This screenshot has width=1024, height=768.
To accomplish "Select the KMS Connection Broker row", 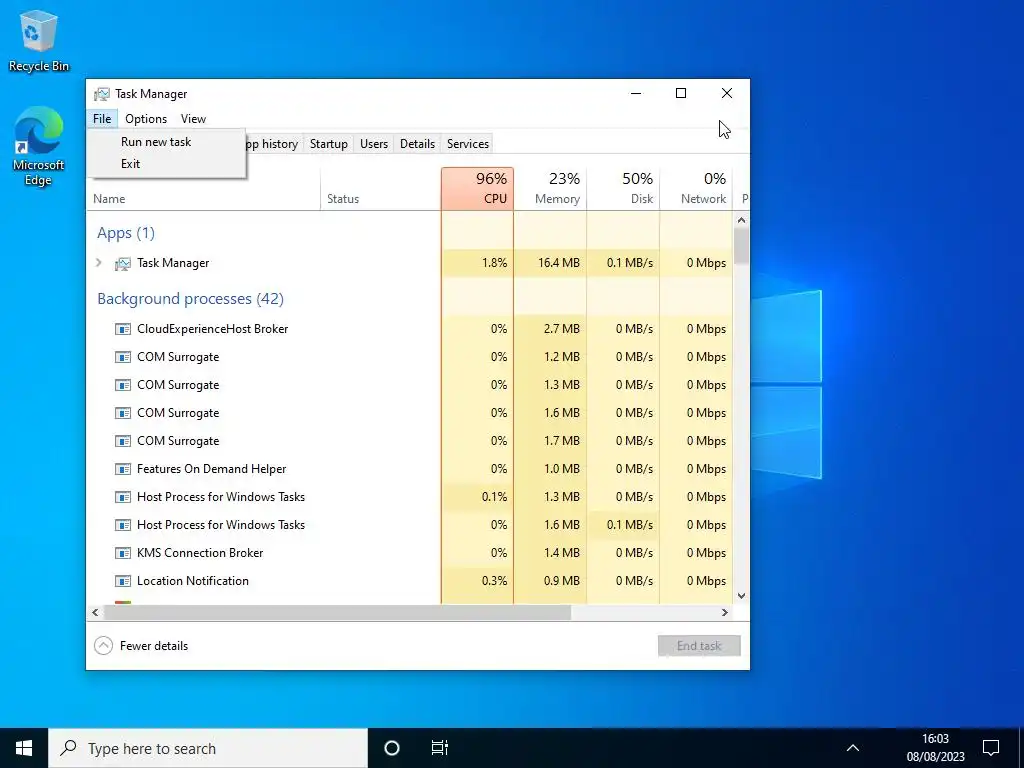I will click(409, 553).
